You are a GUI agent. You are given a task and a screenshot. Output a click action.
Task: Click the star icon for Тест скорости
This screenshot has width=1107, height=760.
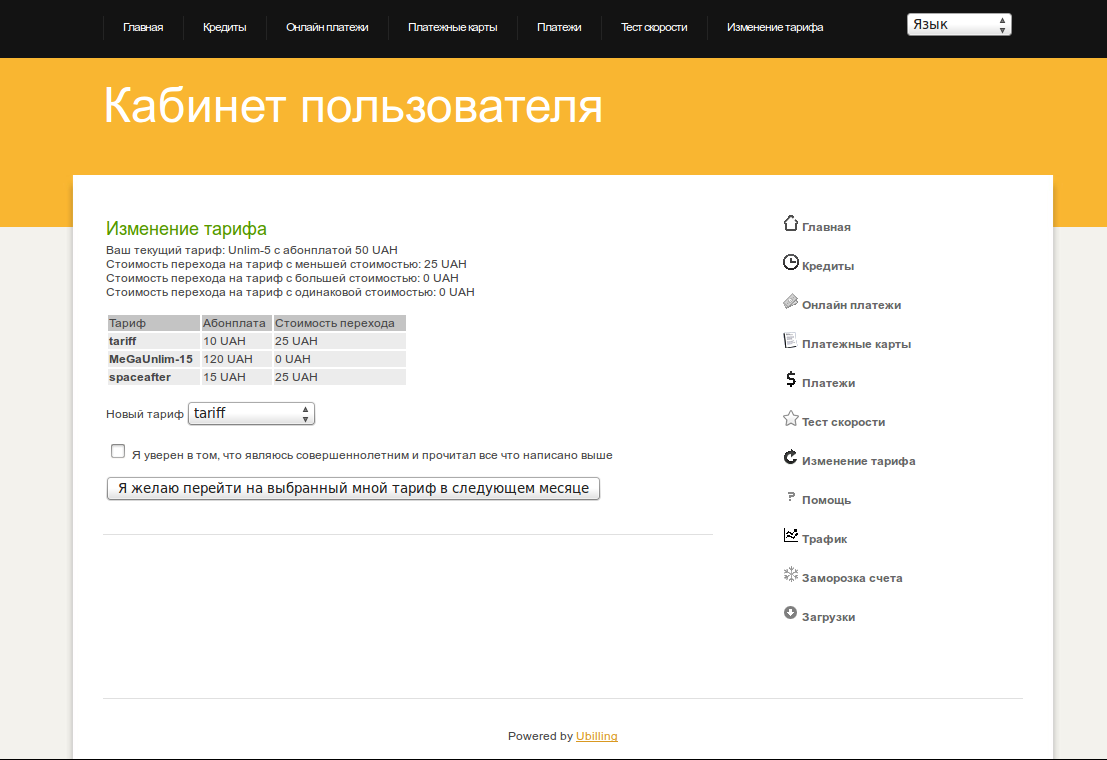[x=790, y=419]
